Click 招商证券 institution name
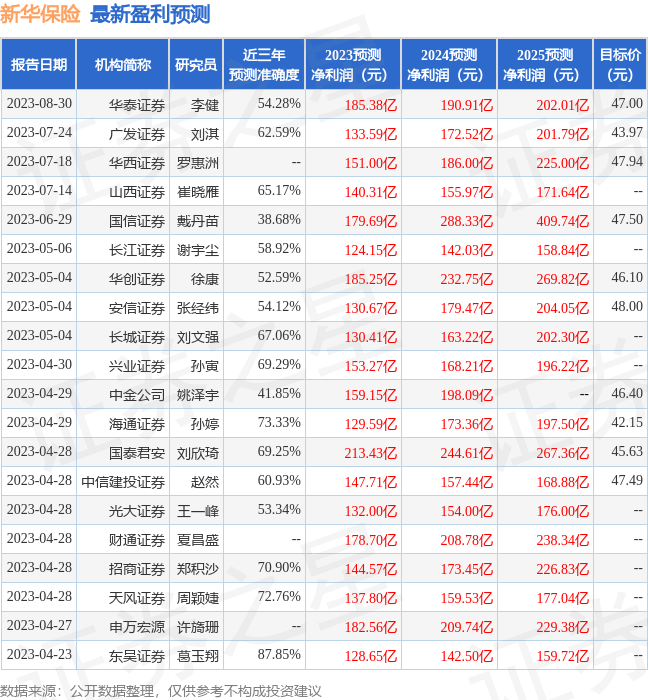This screenshot has width=648, height=700. (137, 570)
